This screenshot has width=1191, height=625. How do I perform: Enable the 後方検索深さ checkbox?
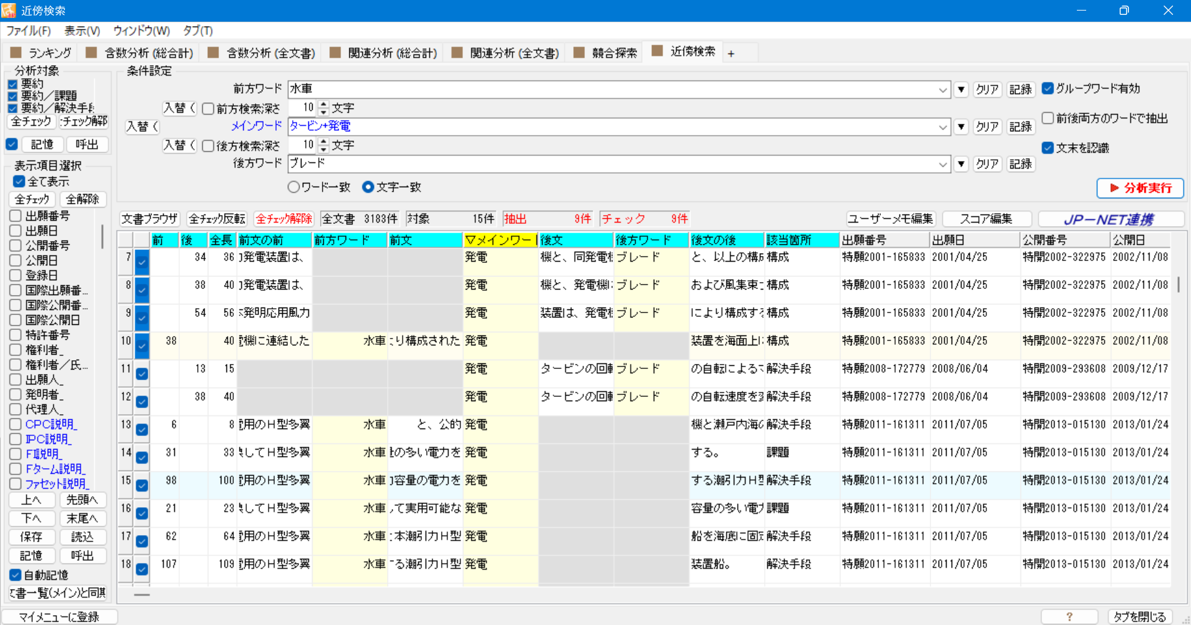point(207,146)
